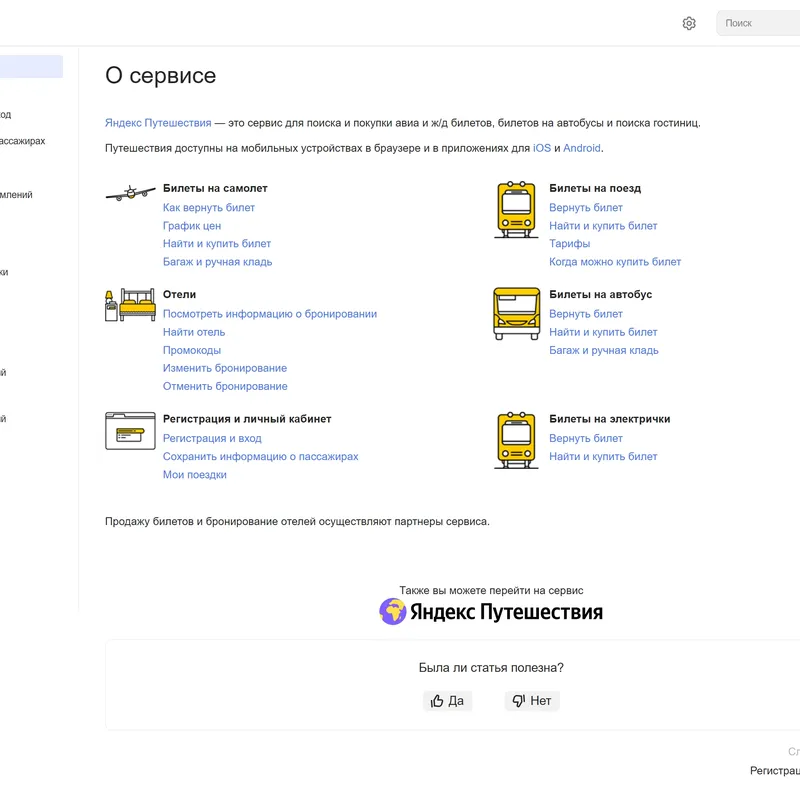The image size is (800, 800).
Task: Open the "Тарифы" train link
Action: click(569, 244)
